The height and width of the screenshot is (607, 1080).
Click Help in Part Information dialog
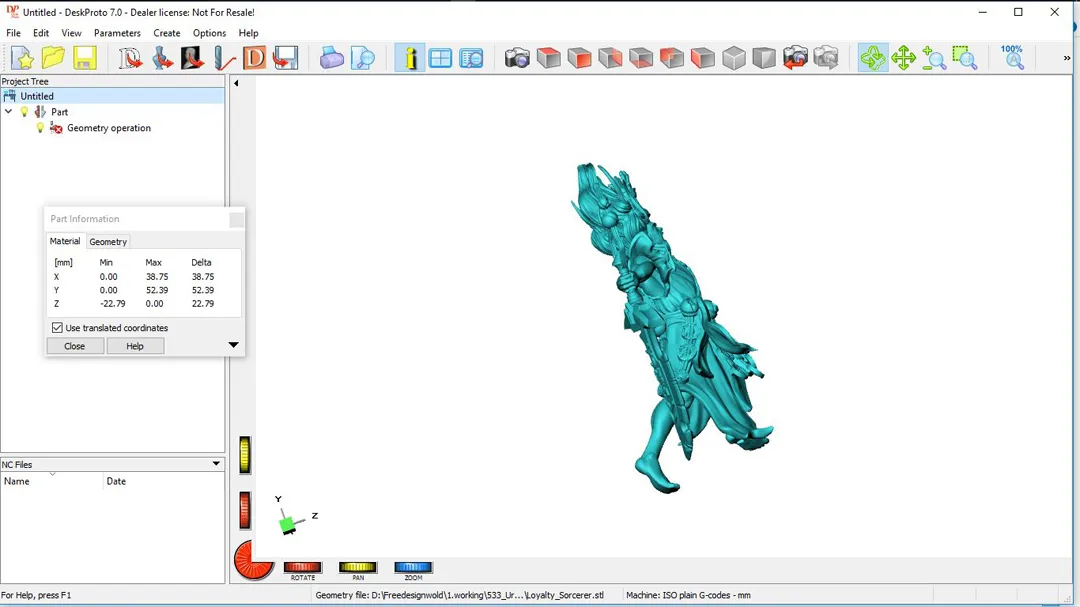tap(135, 346)
